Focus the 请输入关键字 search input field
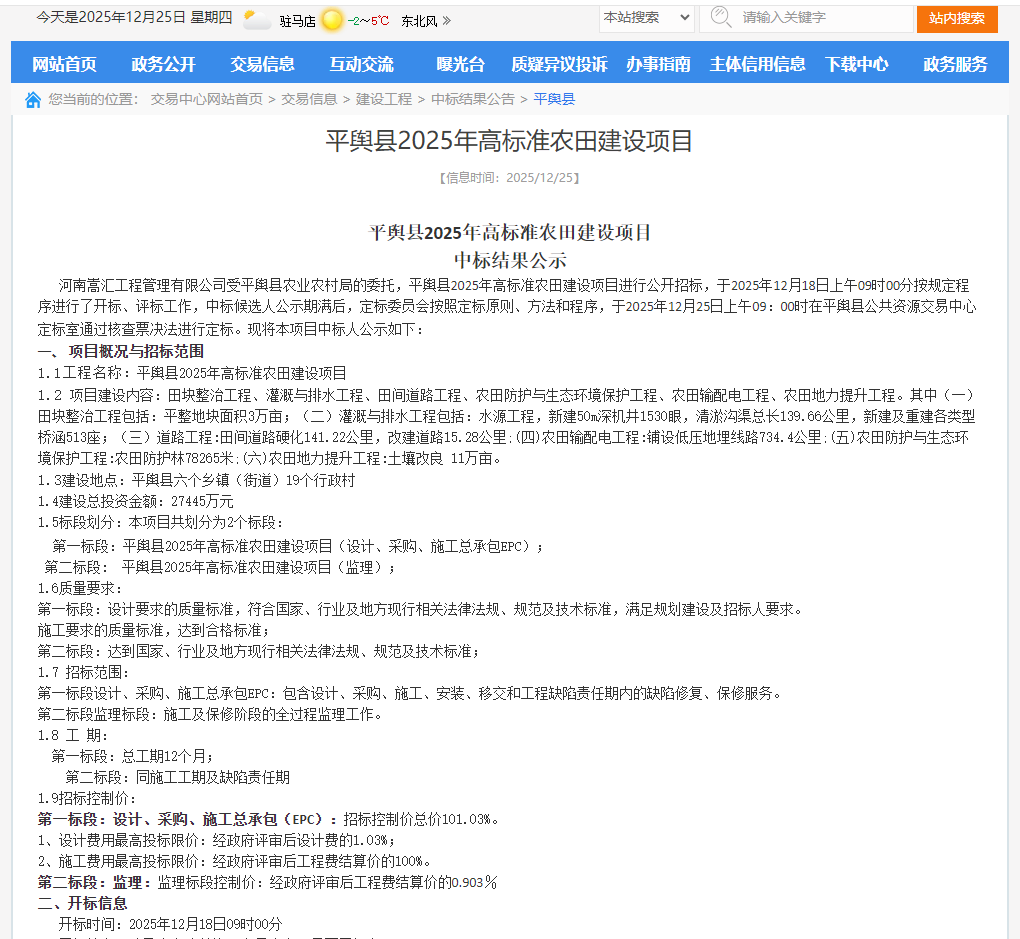Image resolution: width=1020 pixels, height=939 pixels. click(x=820, y=18)
